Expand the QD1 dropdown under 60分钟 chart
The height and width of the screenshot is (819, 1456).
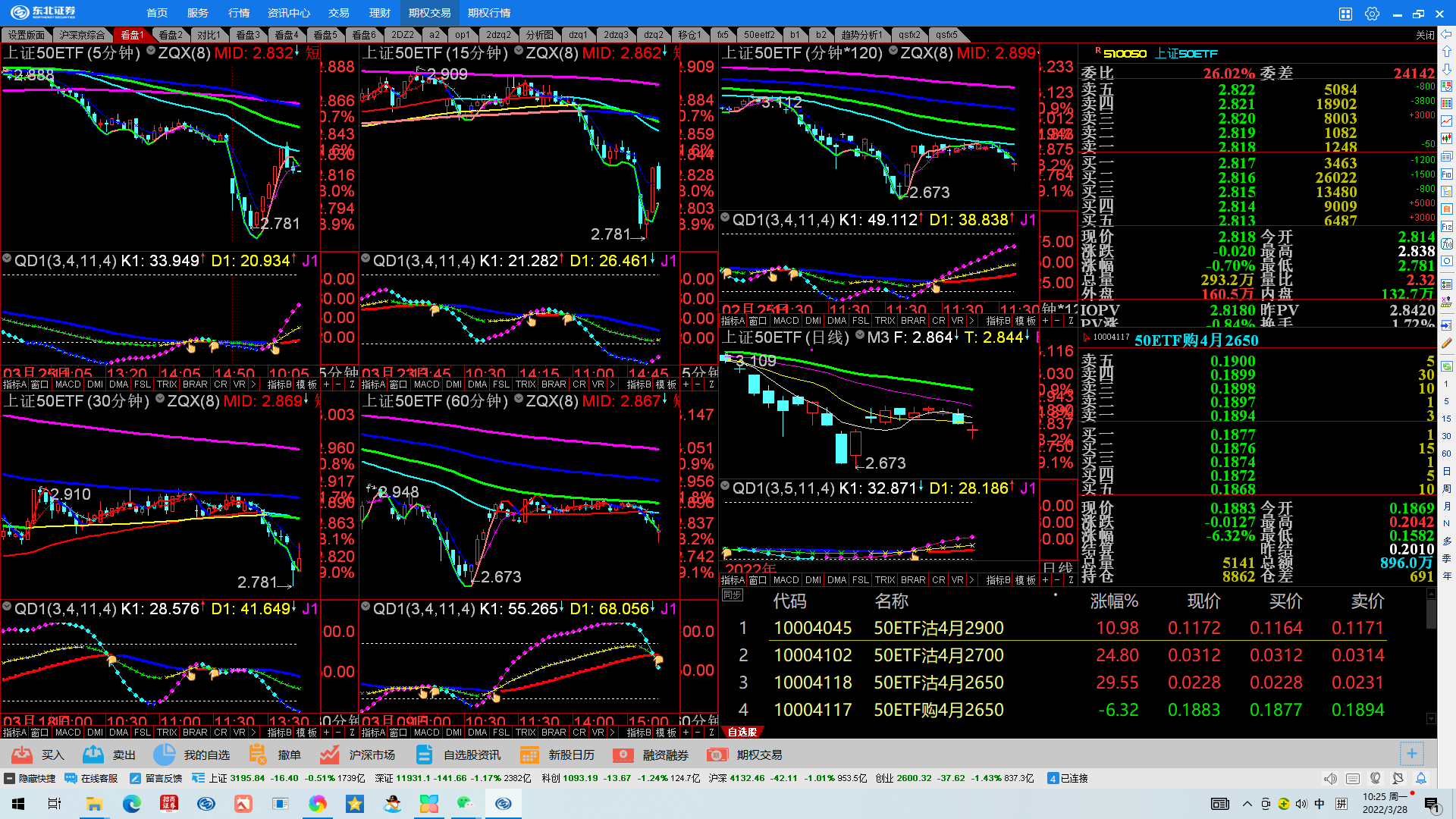pyautogui.click(x=366, y=607)
